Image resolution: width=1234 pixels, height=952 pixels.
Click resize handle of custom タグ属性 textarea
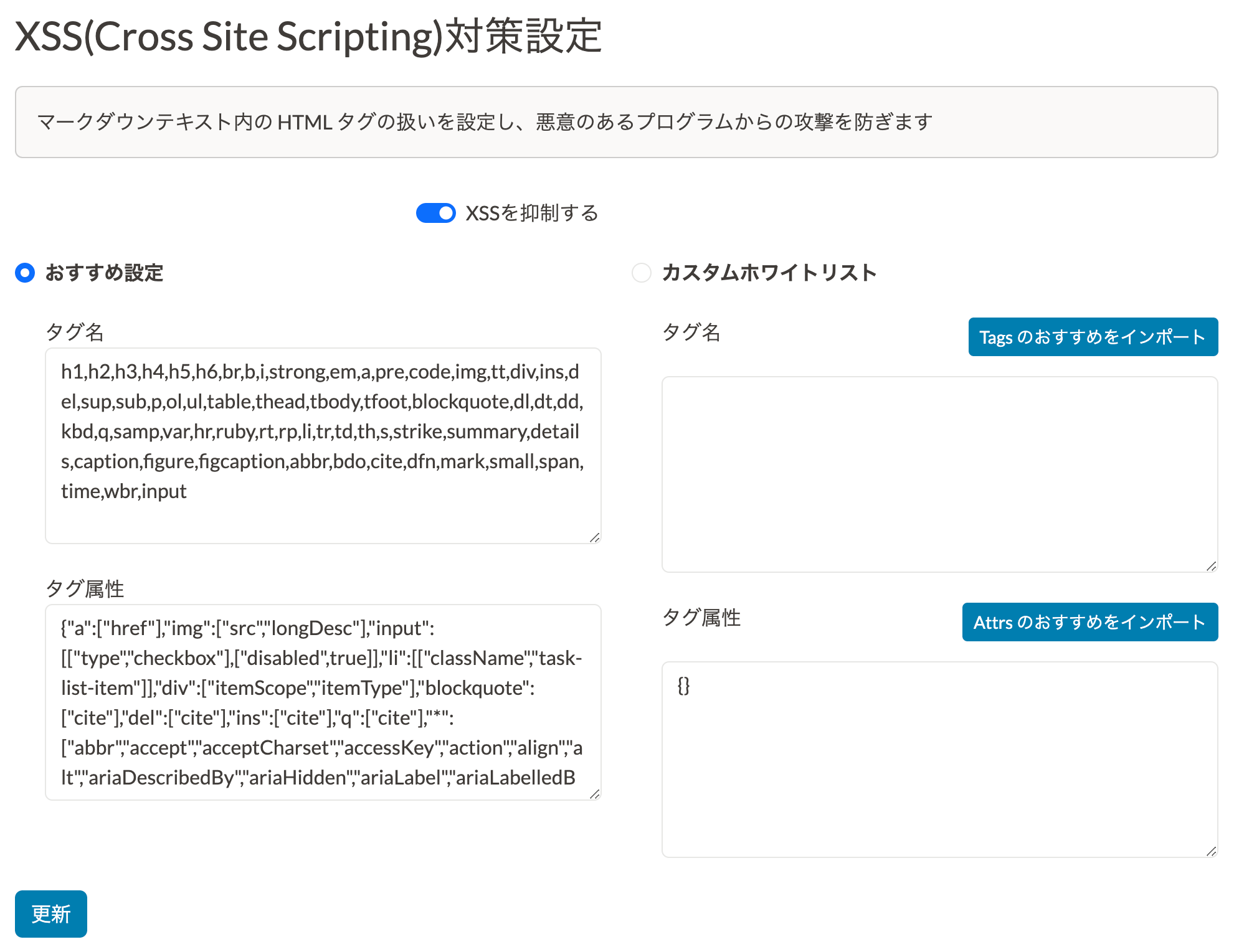[x=1212, y=851]
